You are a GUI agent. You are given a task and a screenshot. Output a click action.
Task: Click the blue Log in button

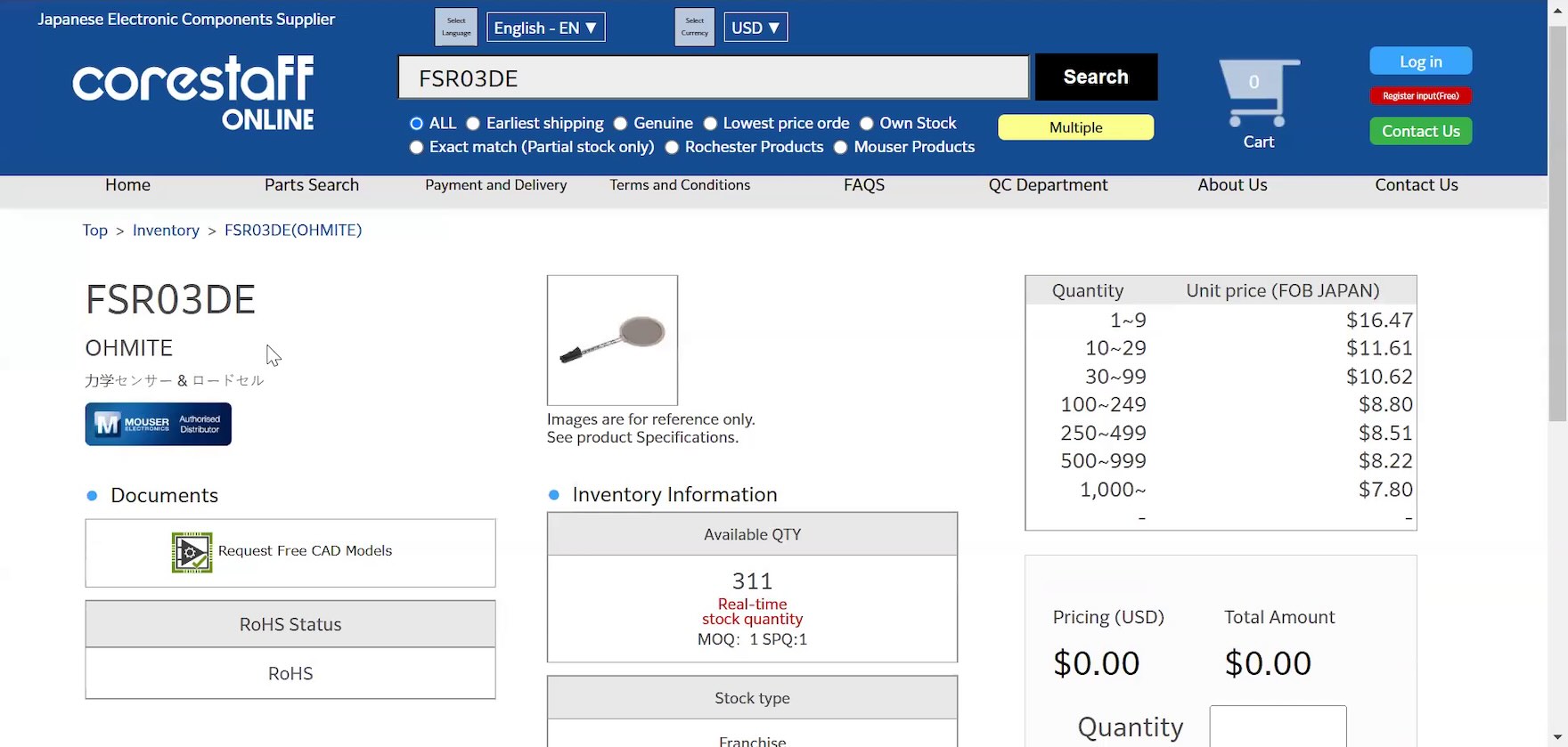click(1420, 61)
